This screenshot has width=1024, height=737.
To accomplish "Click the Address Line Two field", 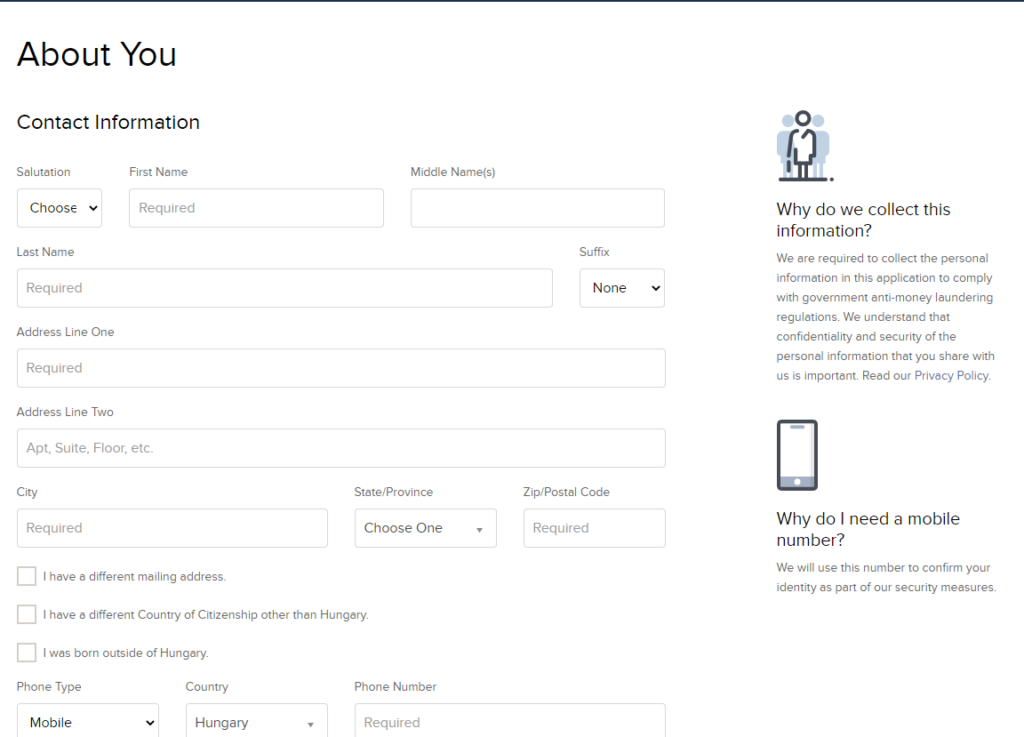I will coord(341,448).
